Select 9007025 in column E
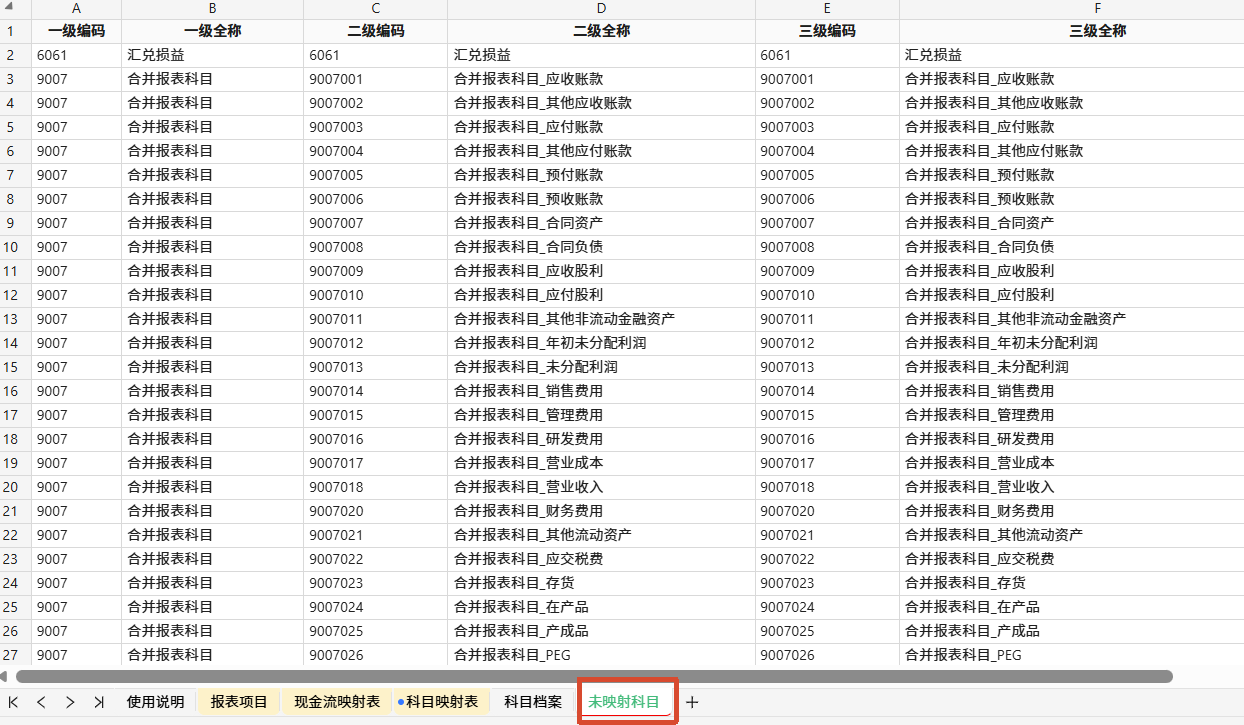1244x725 pixels. 827,631
